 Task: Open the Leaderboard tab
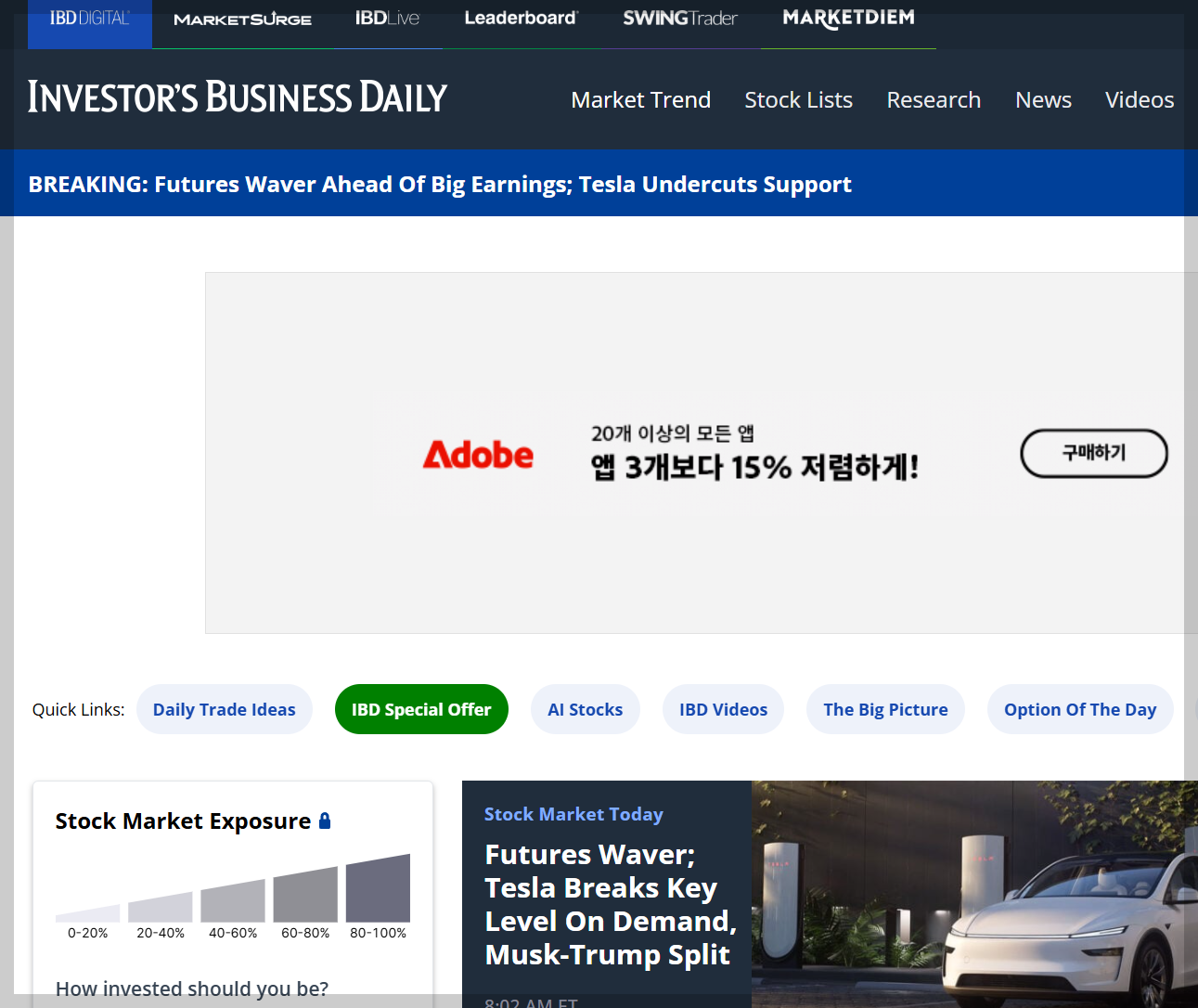[x=521, y=19]
